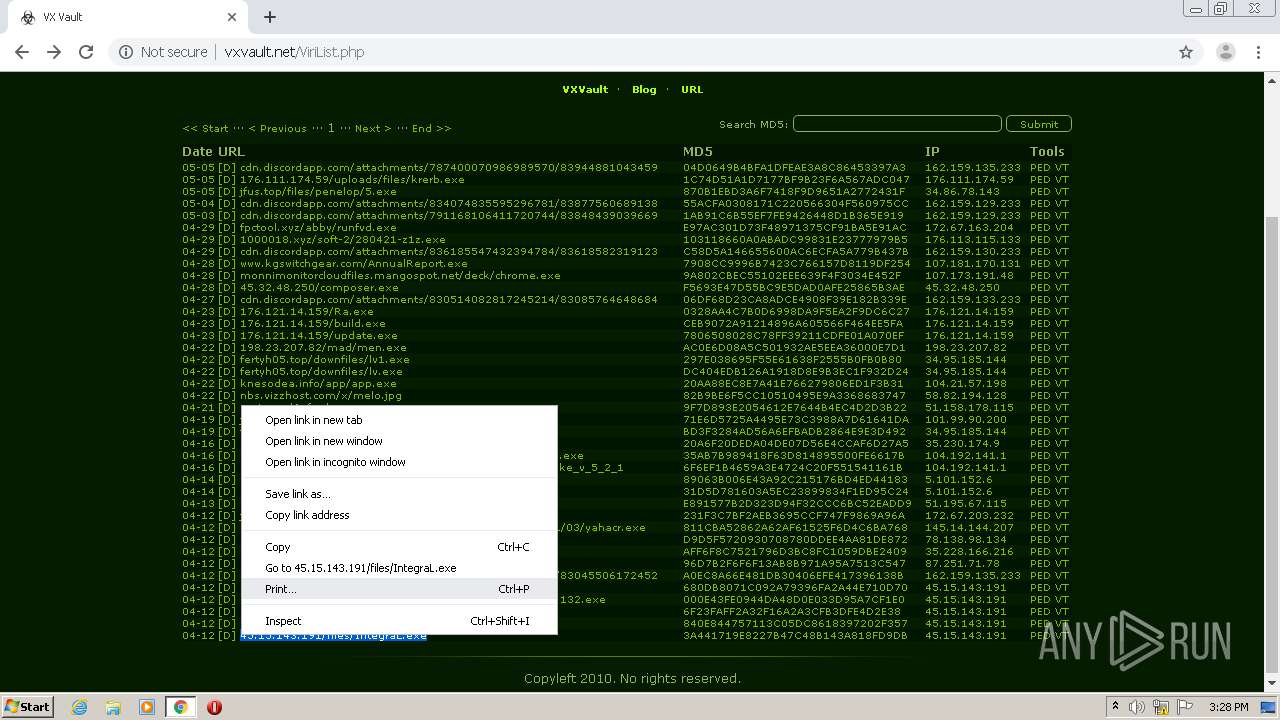Click the taskbar clock showing 3:28 PM
Viewport: 1280px width, 720px height.
(x=1228, y=707)
